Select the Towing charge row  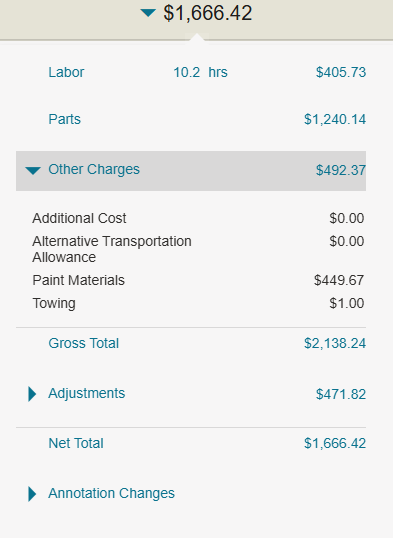(198, 303)
